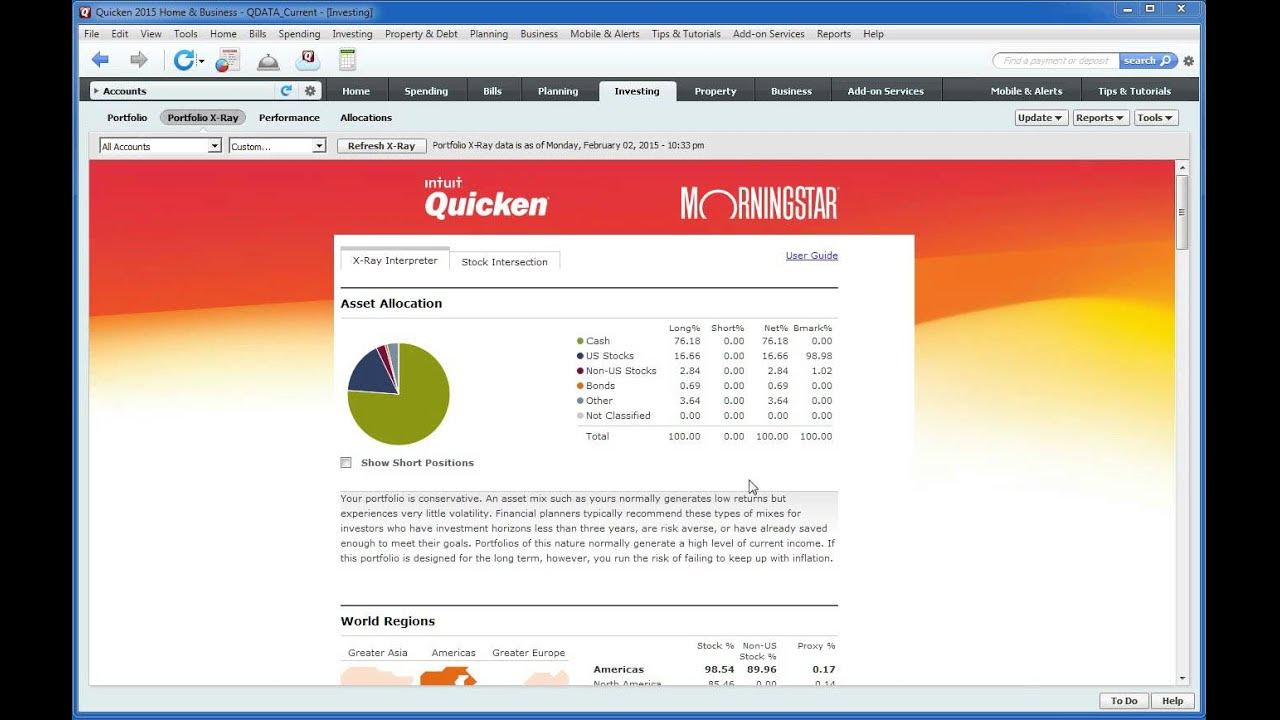The image size is (1280, 720).
Task: Click the Quicken app icon in title bar
Action: coord(85,12)
